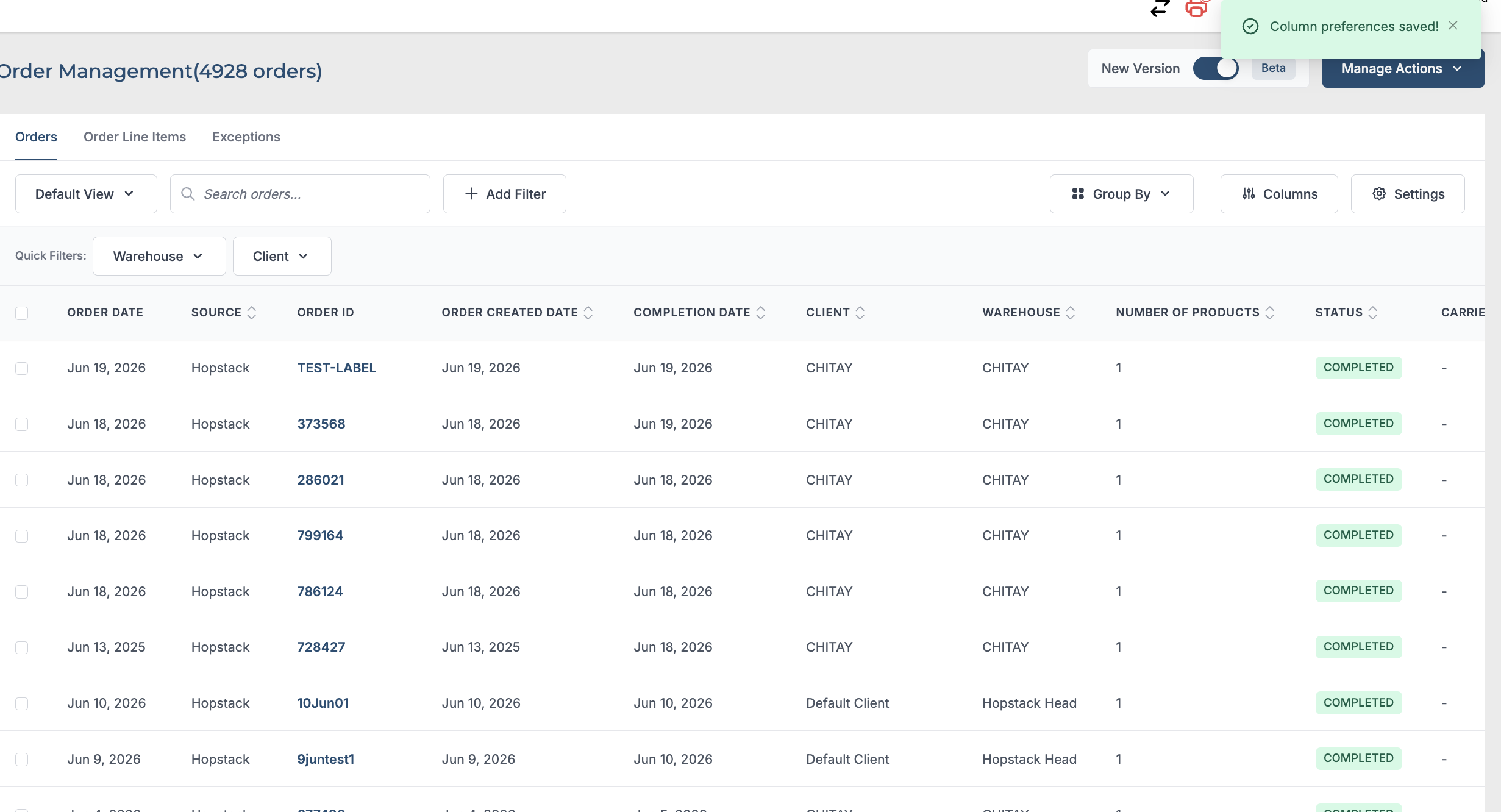Sort by the Source column arrows
The image size is (1501, 812).
(252, 313)
